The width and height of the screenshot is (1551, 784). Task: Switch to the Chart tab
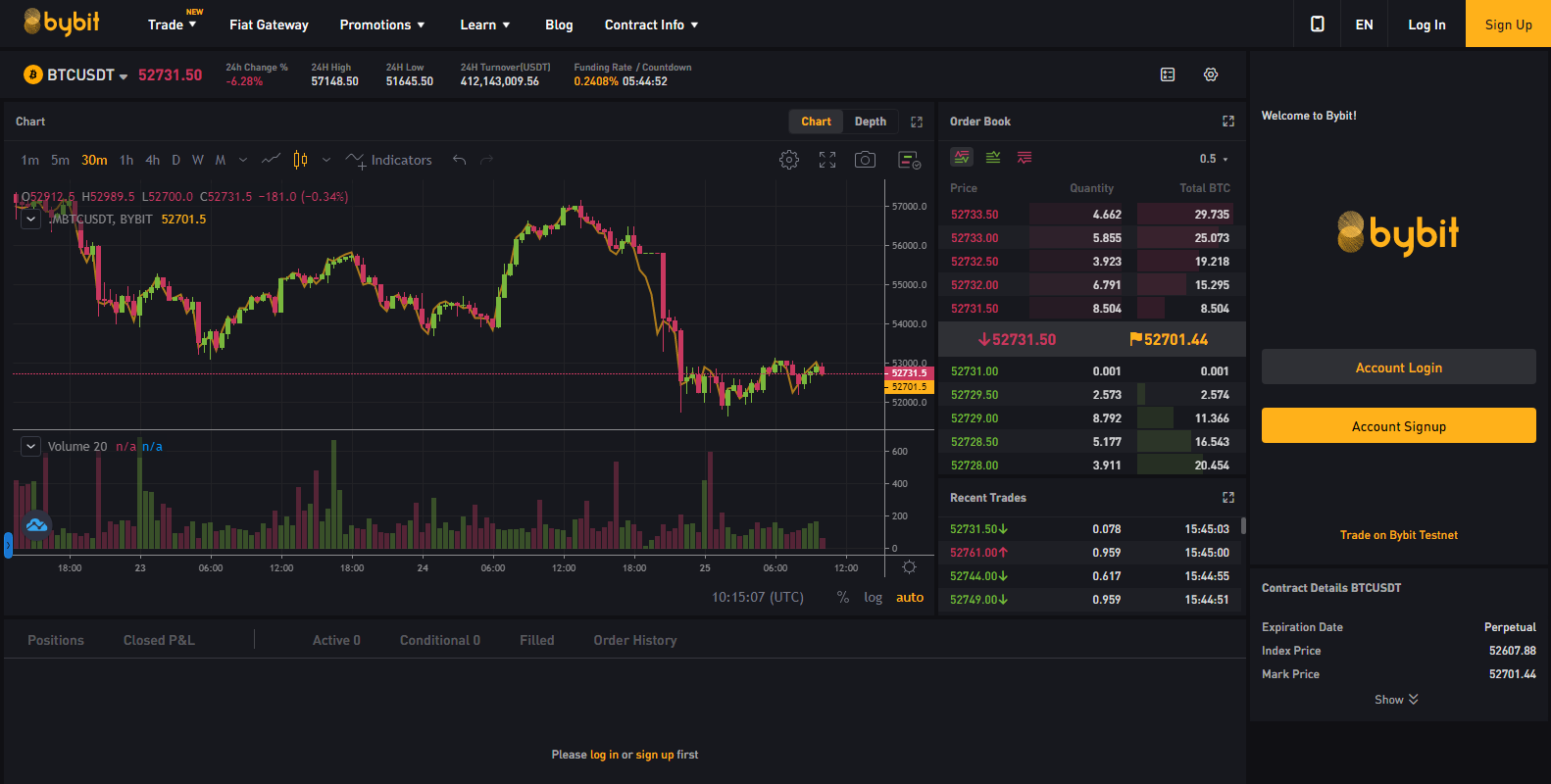coord(816,122)
